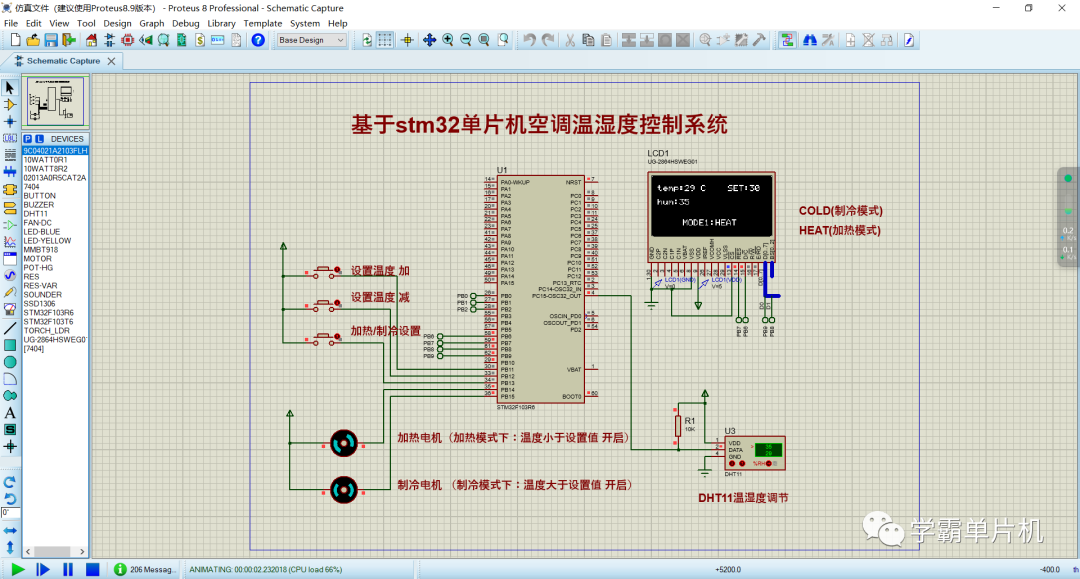The width and height of the screenshot is (1080, 579).
Task: Select 9C04021A2103FLH device entry
Action: click(x=55, y=151)
